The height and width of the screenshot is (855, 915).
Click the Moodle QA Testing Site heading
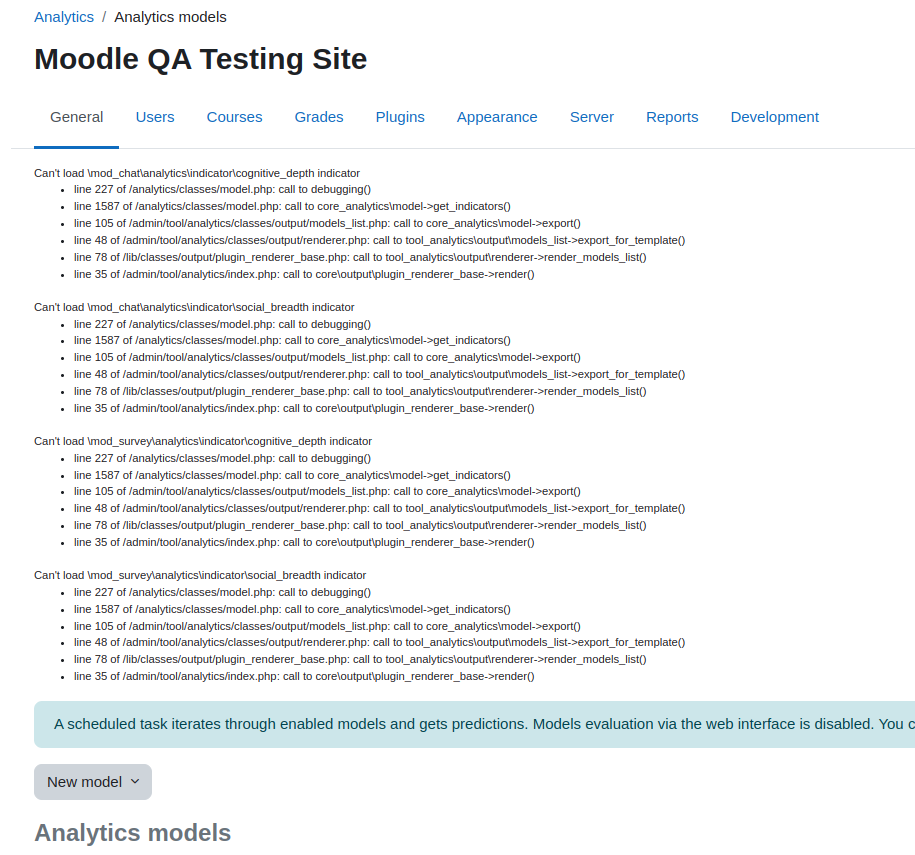point(200,60)
